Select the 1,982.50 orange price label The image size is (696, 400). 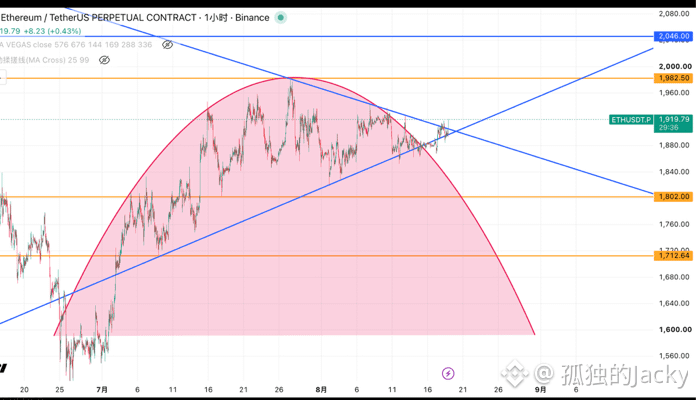click(673, 78)
